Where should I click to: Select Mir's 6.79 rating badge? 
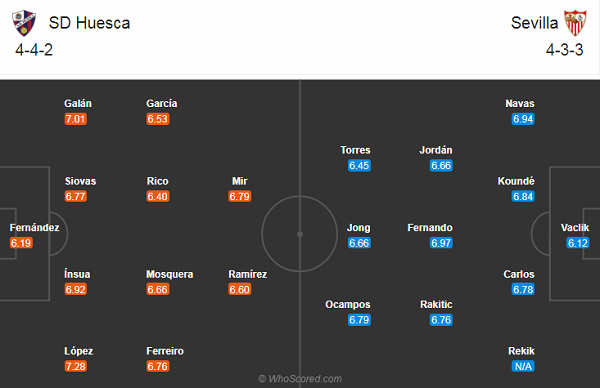click(240, 196)
